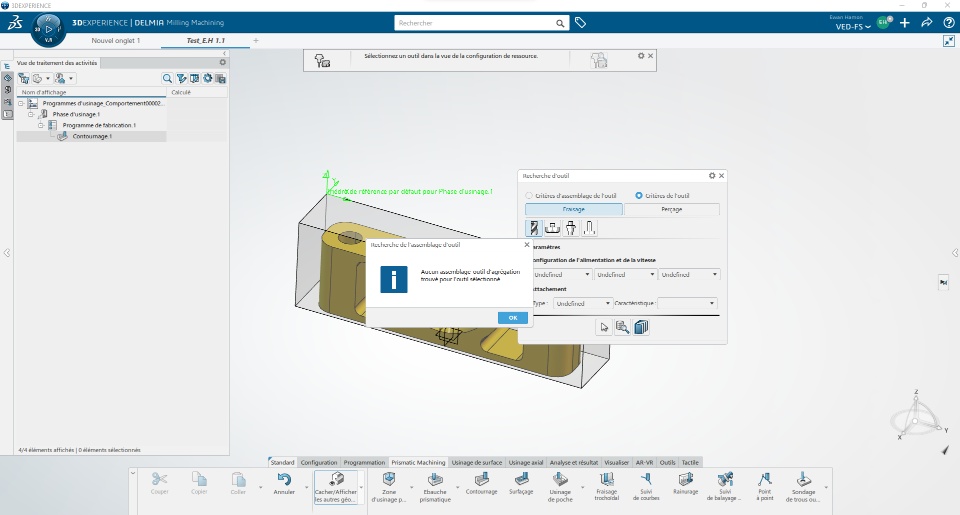Click the columns layout icon in activities panel
The image size is (960, 515).
(x=194, y=78)
